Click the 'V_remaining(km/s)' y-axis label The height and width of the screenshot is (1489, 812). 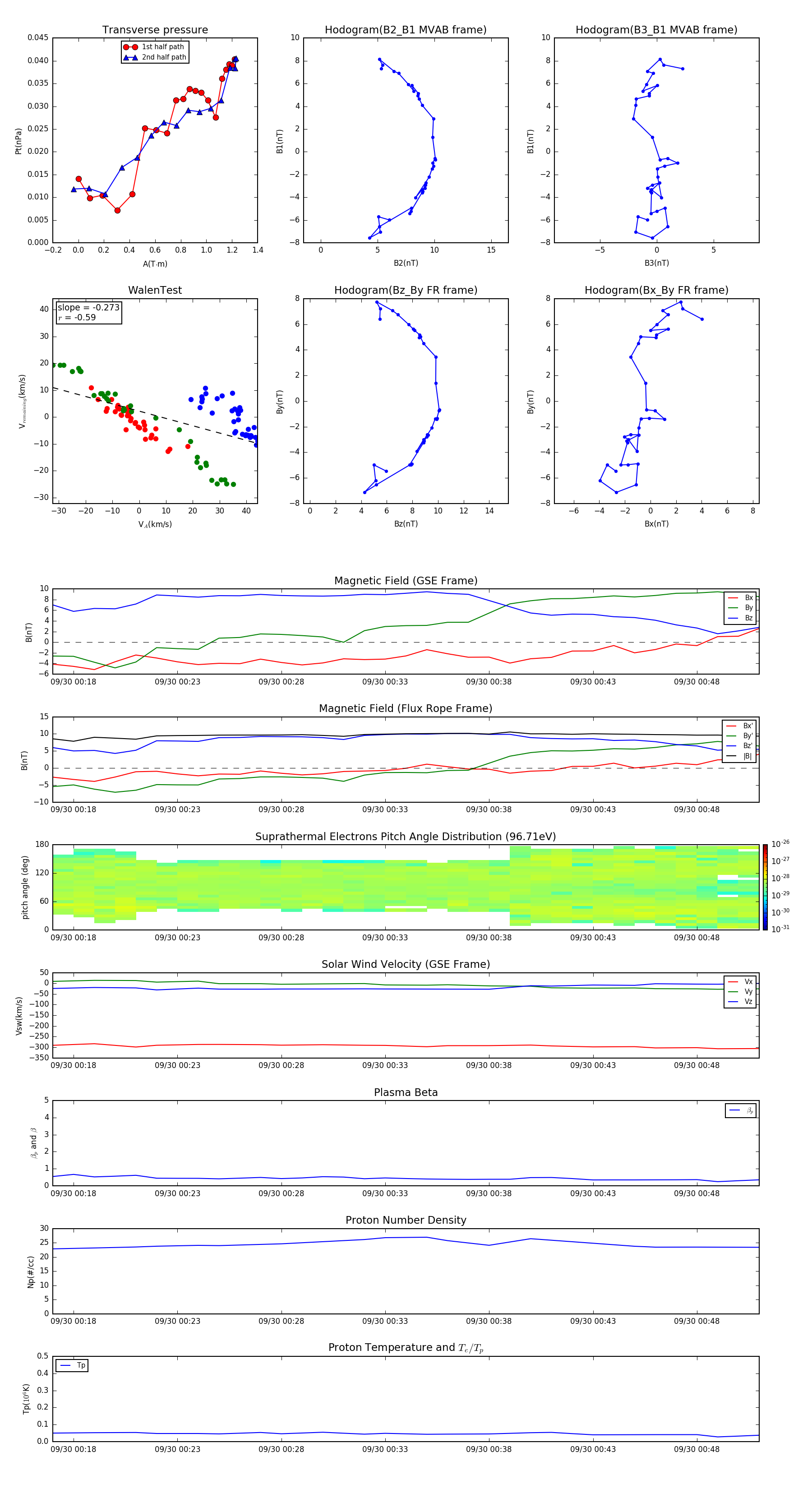[x=22, y=401]
